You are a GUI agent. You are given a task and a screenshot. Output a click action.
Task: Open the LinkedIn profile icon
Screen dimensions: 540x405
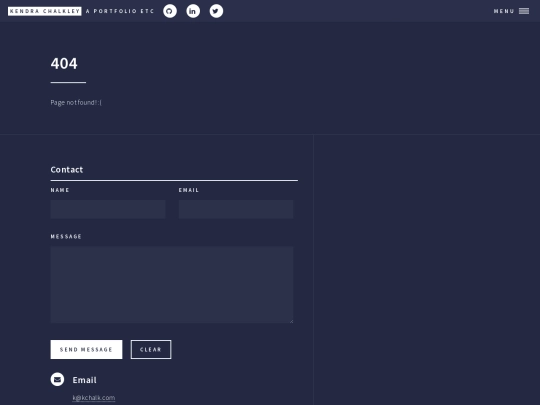pos(193,11)
